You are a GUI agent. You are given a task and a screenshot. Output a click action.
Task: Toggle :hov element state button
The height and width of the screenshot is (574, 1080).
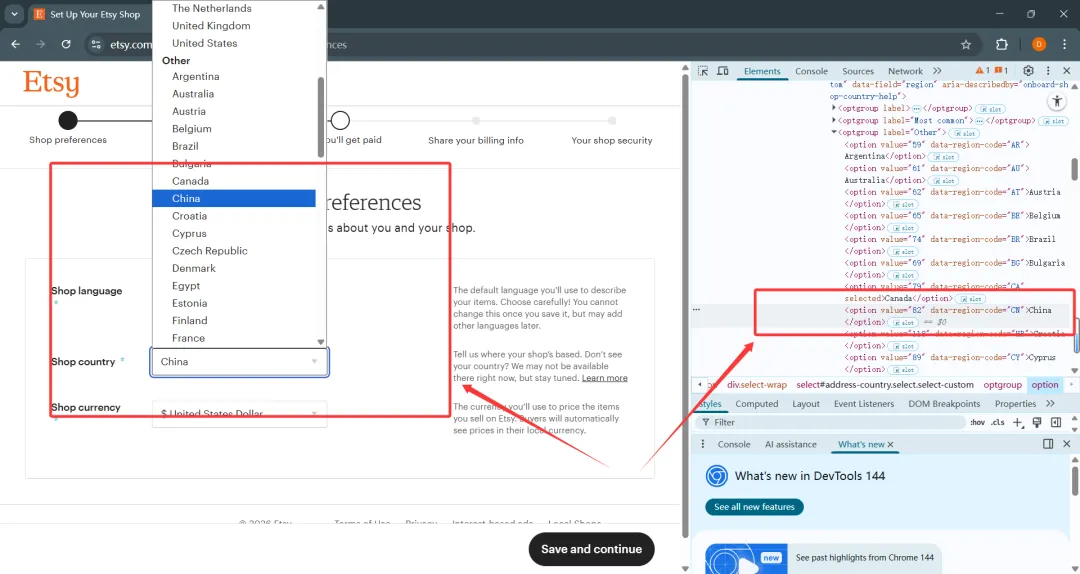pos(977,422)
